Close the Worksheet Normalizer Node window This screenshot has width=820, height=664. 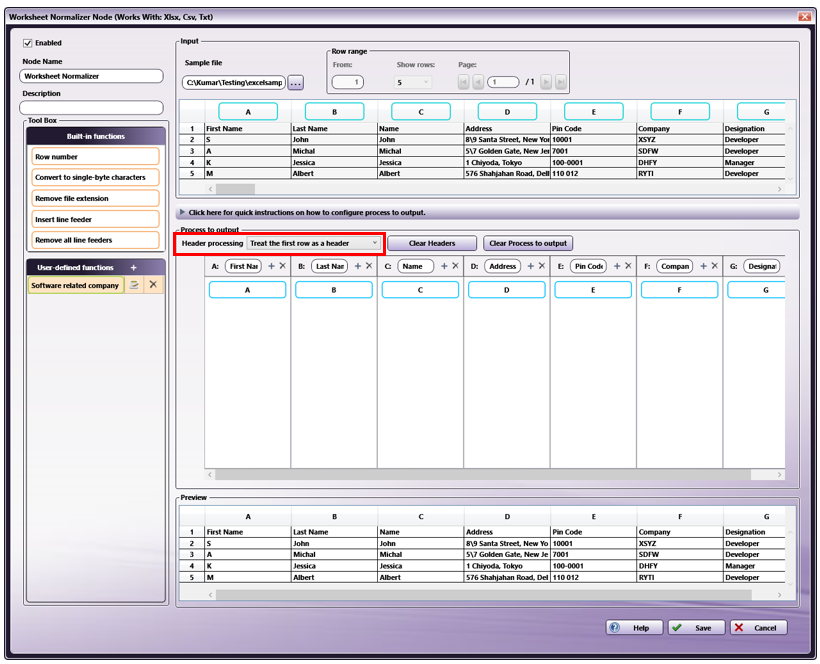coord(805,17)
